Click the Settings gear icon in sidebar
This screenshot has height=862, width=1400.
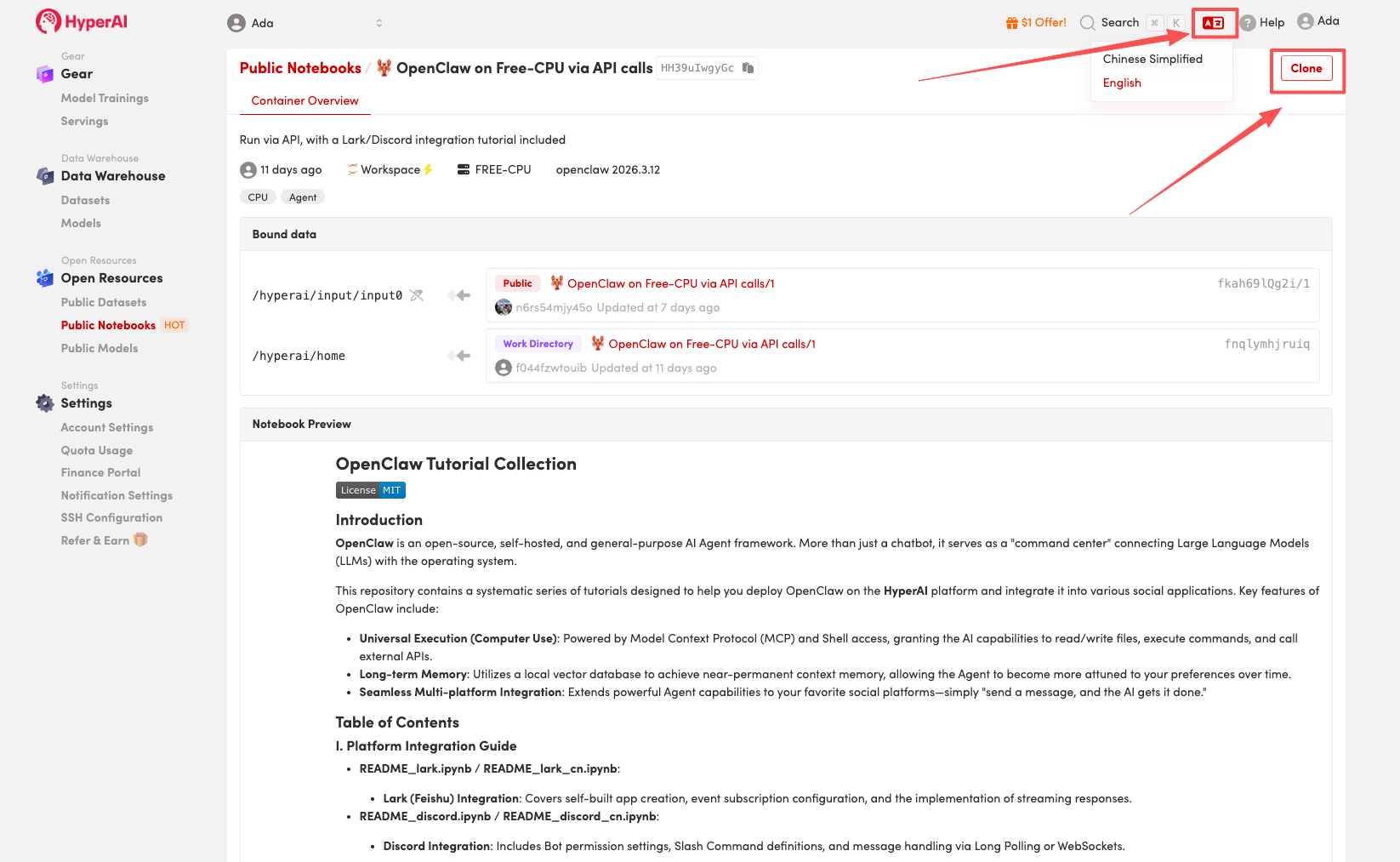point(45,403)
